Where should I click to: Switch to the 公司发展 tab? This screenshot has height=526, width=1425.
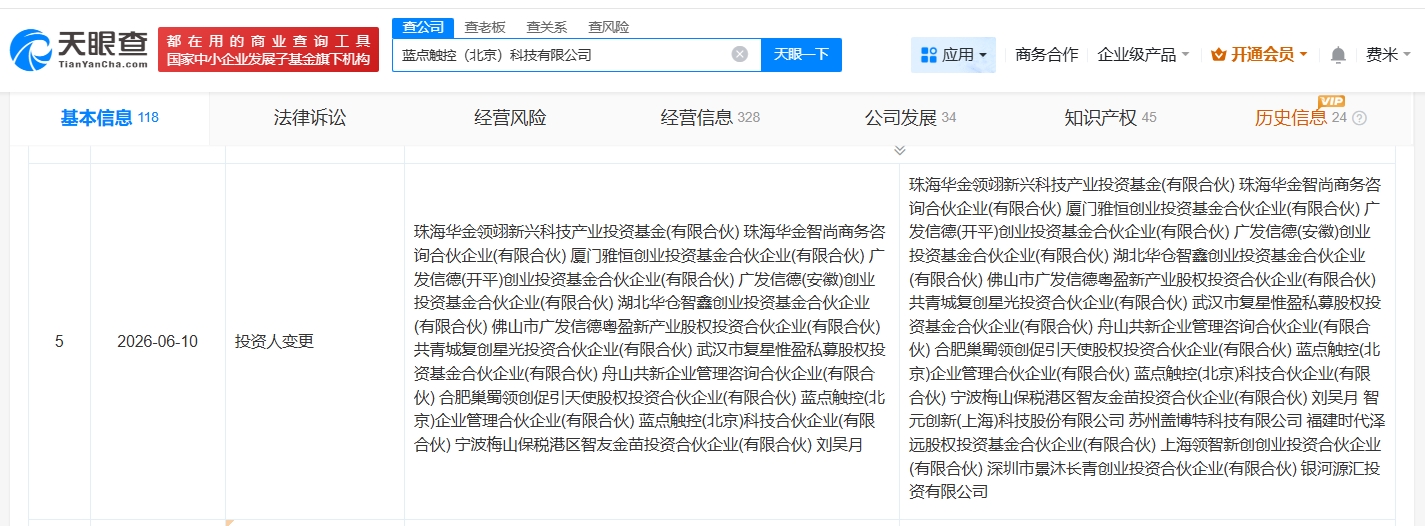910,118
